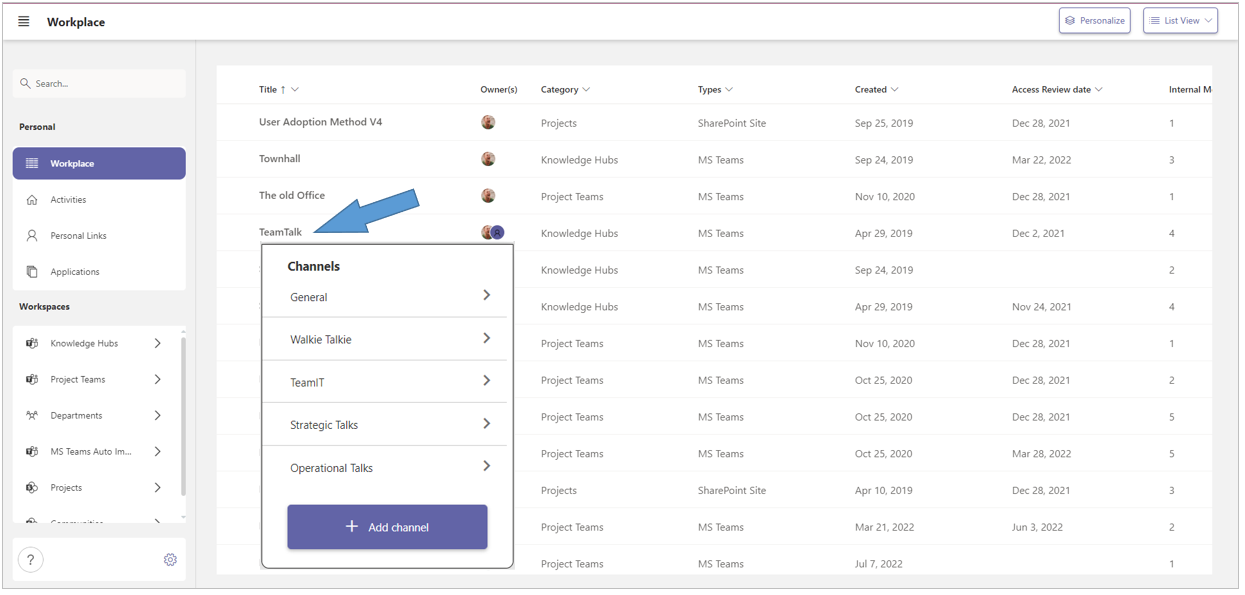Click owner avatar in Townhall row
Viewport: 1245px width, 595px height.
point(488,159)
